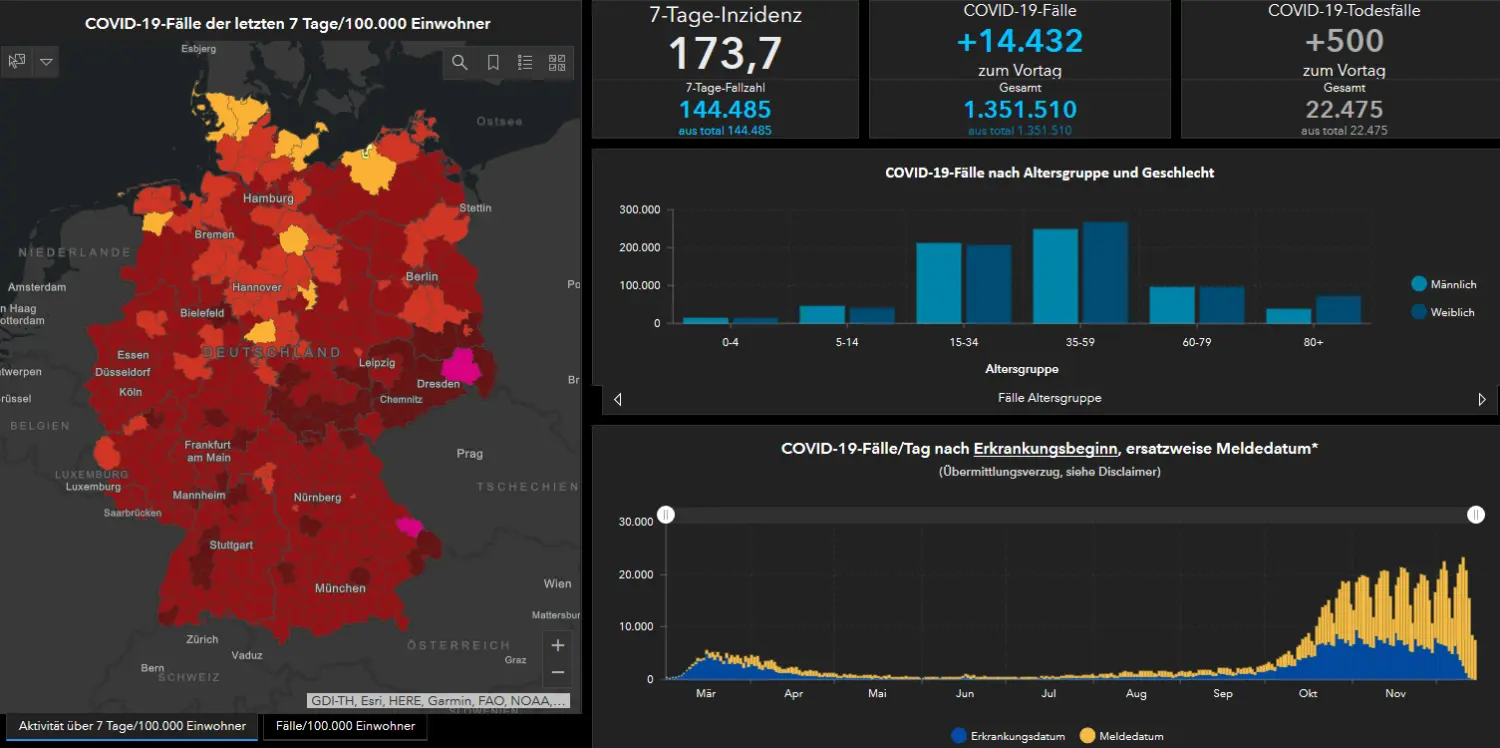Click the right time range slider handle
Image resolution: width=1500 pixels, height=748 pixels.
point(1476,515)
